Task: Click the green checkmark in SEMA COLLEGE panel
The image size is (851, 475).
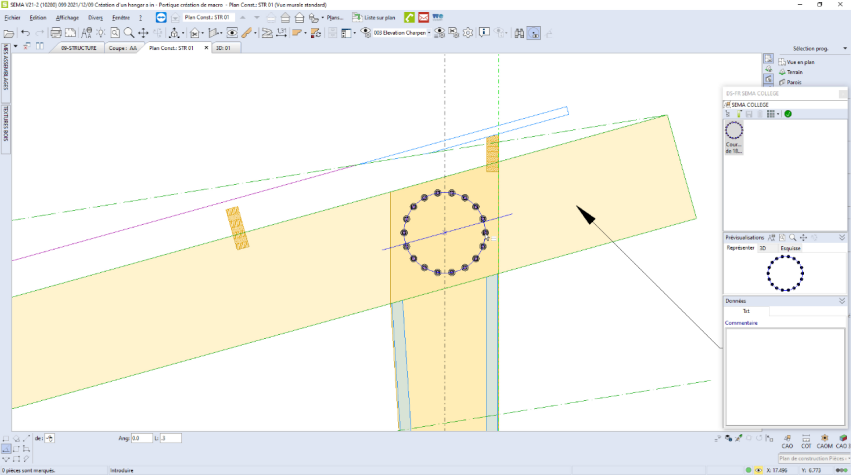Action: pyautogui.click(x=788, y=114)
